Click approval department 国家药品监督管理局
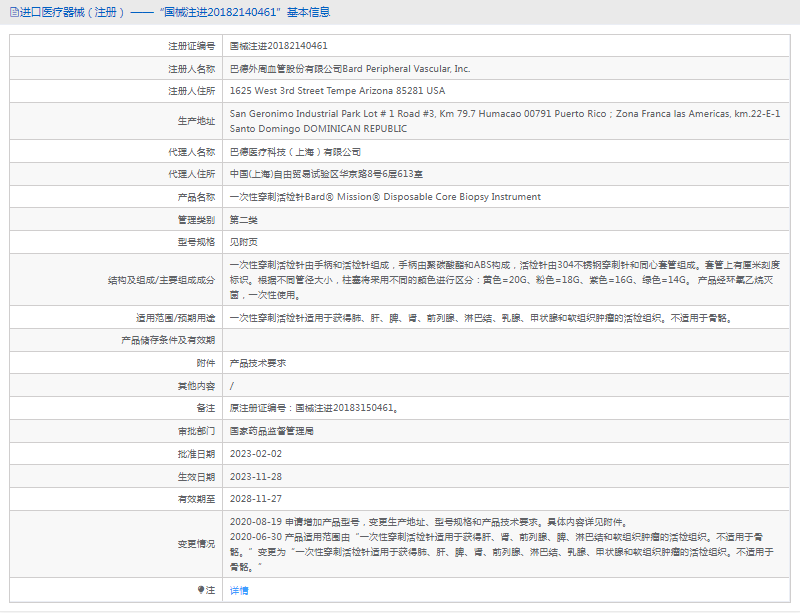Screen dimensions: 800x613 272,431
